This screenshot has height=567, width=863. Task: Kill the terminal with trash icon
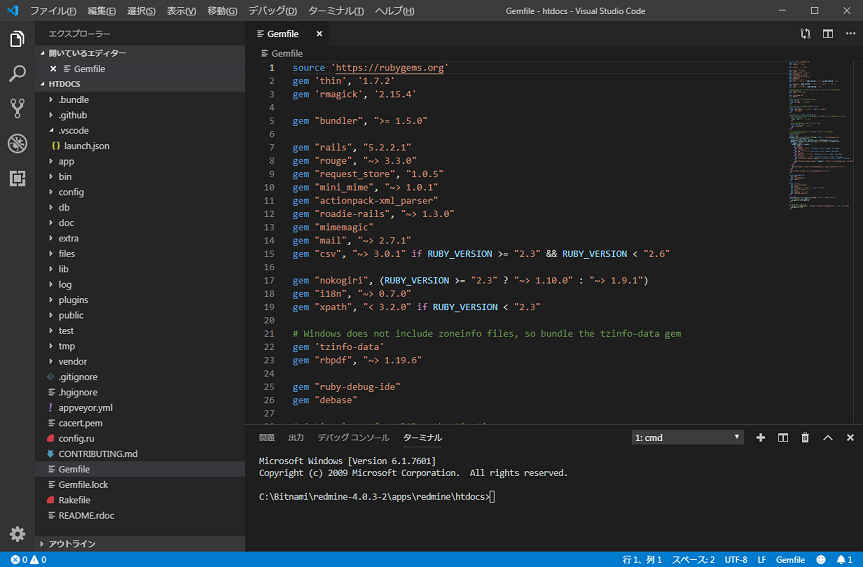point(805,438)
